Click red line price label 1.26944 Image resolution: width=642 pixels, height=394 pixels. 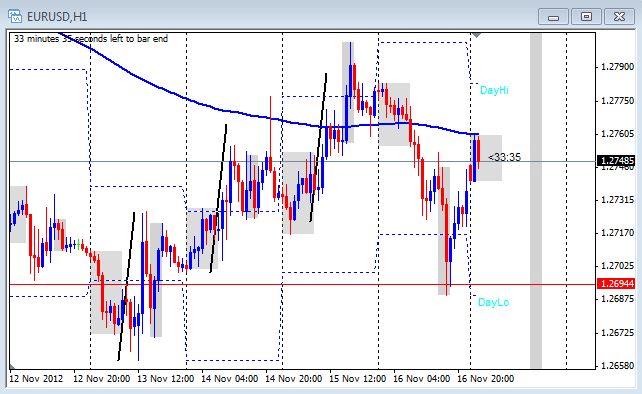(x=616, y=283)
